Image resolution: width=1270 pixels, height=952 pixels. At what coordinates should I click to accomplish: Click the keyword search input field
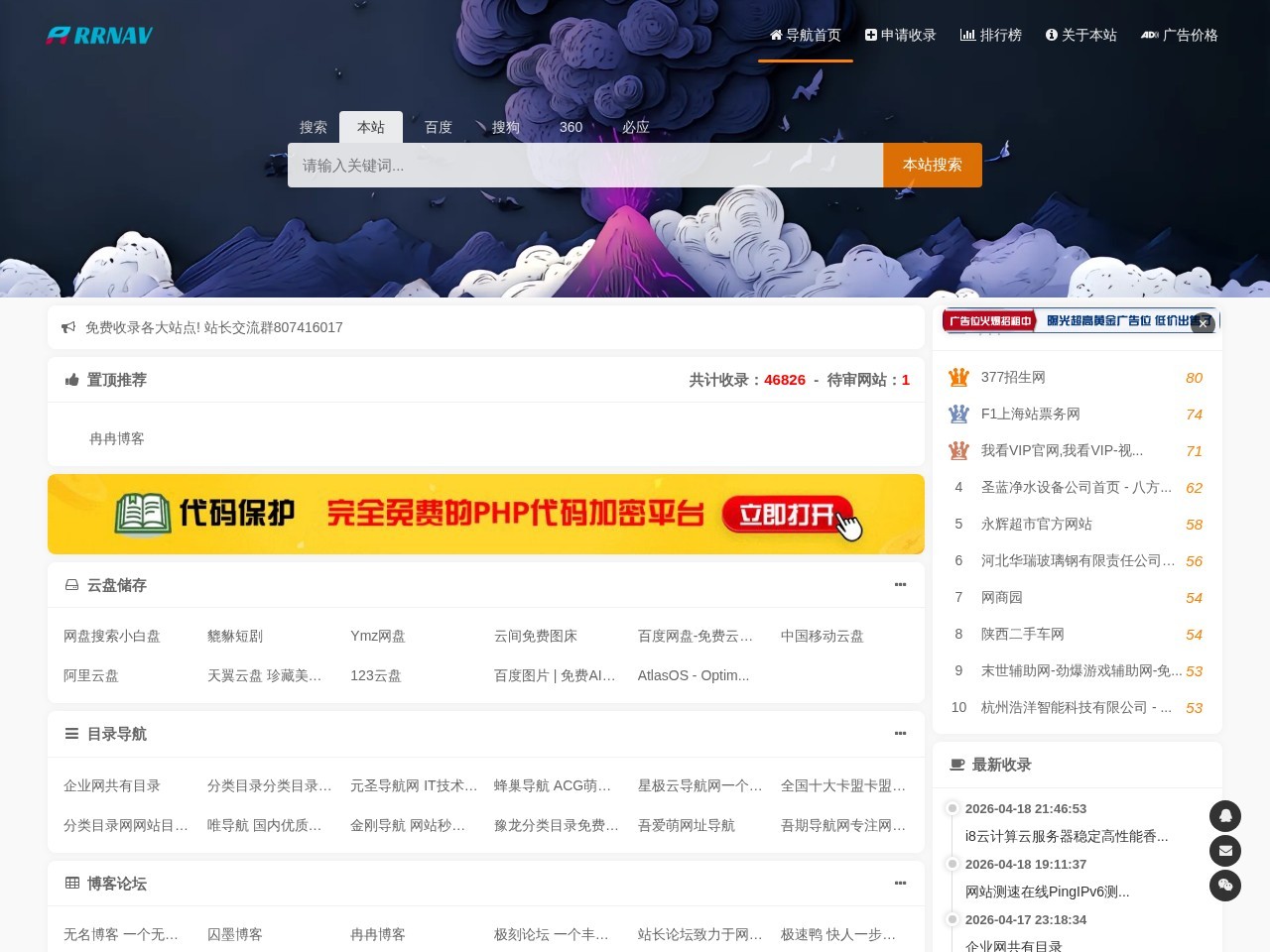[584, 166]
